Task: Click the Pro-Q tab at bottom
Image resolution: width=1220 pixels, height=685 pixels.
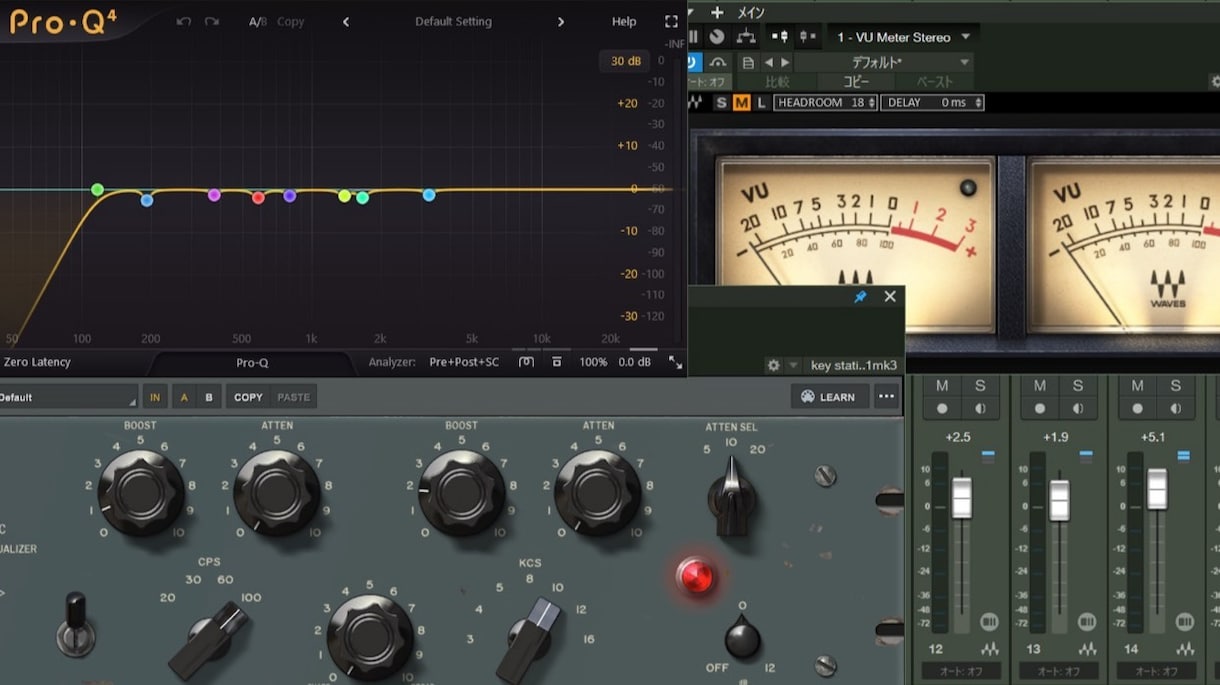Action: 252,363
